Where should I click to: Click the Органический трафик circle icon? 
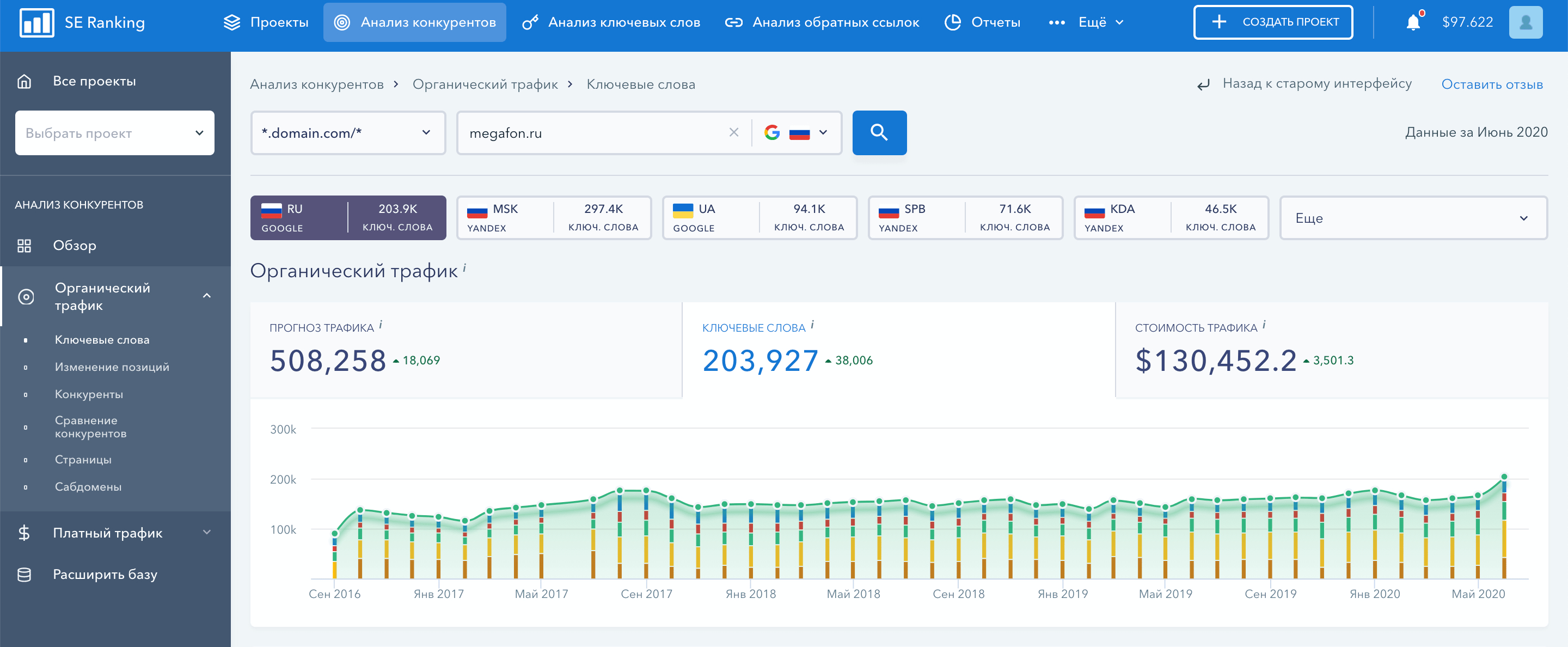[26, 296]
